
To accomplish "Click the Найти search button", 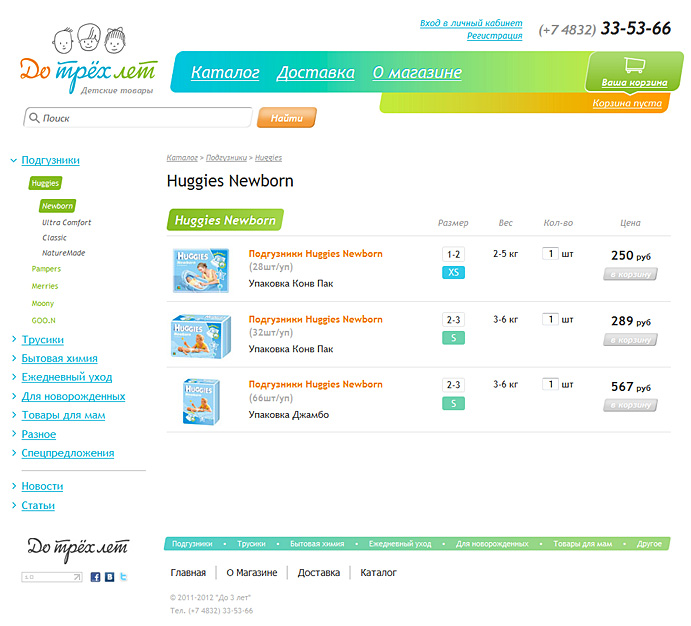I will (287, 118).
